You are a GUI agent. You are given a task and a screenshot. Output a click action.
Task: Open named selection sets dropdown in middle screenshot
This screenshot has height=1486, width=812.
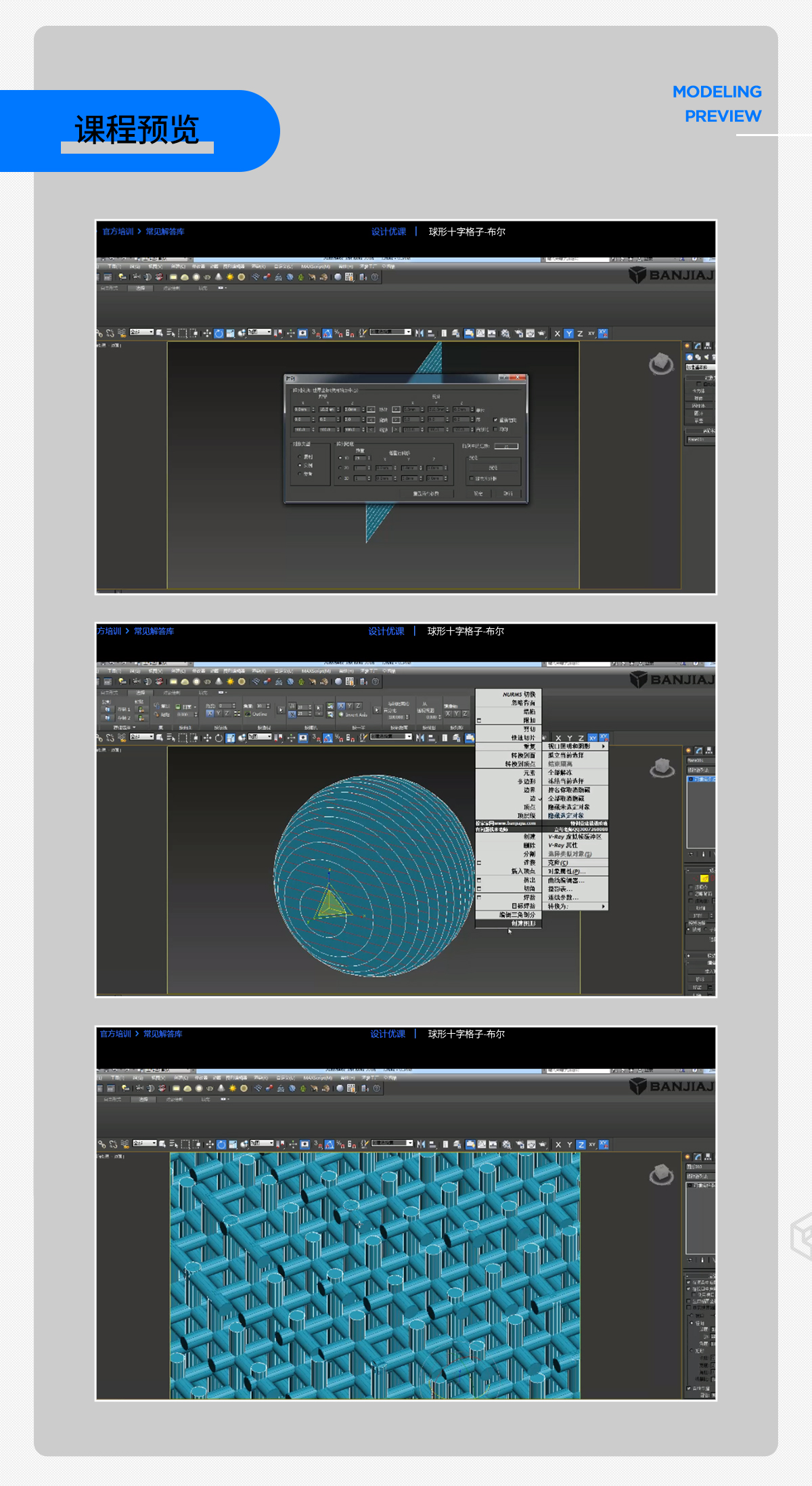(x=390, y=737)
